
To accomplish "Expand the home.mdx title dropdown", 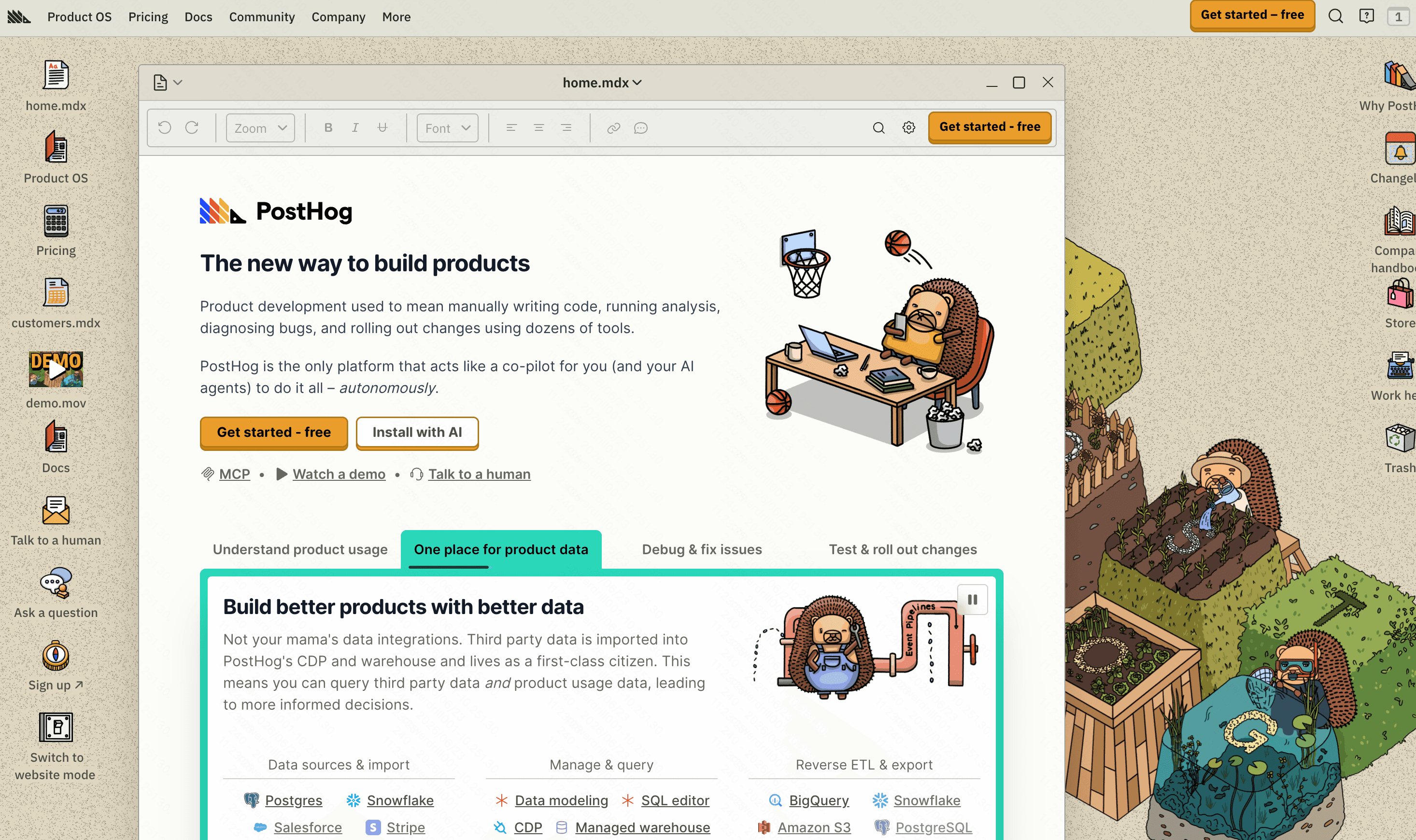I will click(602, 83).
